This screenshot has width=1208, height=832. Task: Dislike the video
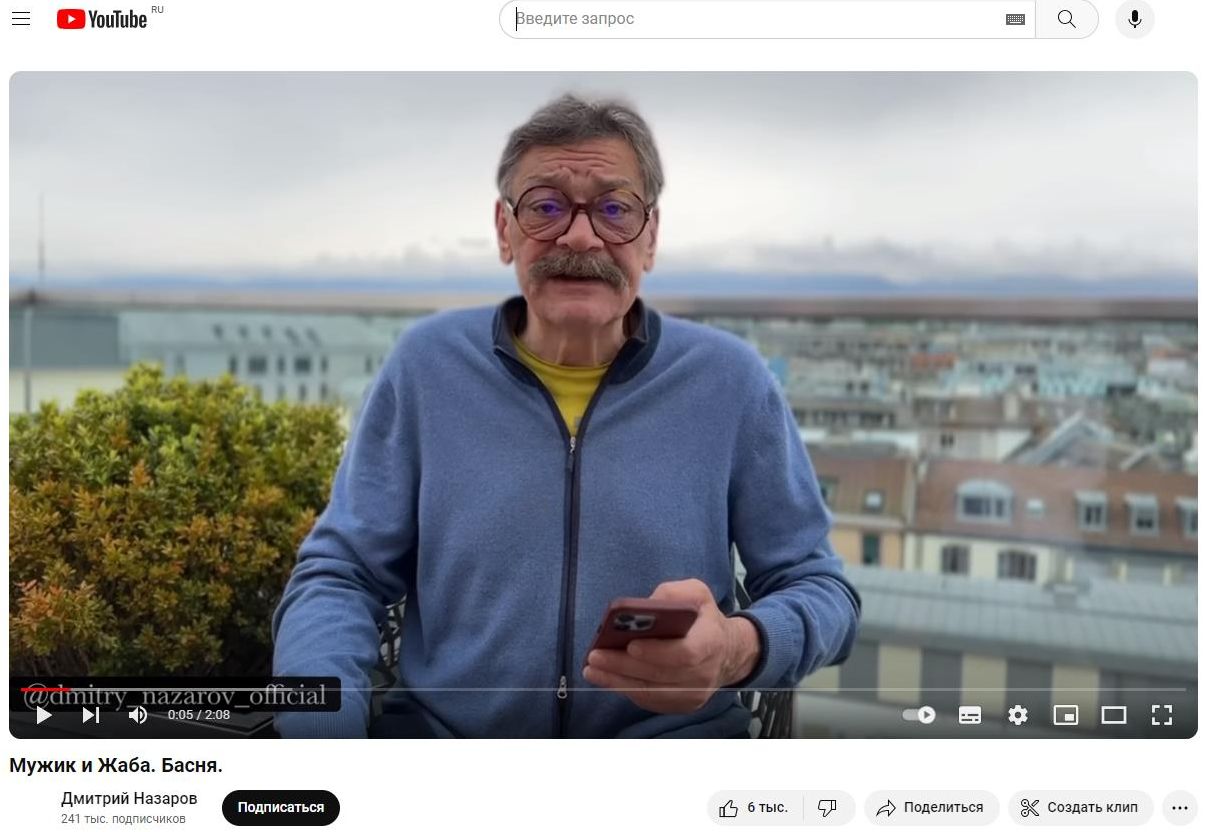[828, 808]
